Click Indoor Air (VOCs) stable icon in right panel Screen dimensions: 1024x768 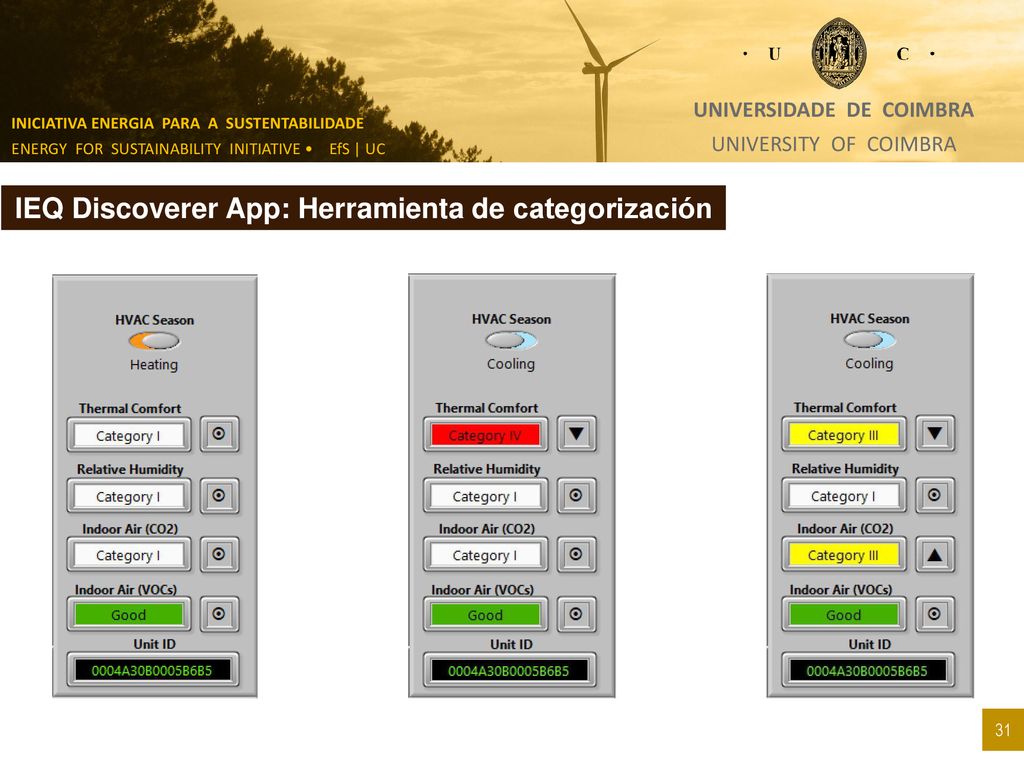click(x=935, y=614)
